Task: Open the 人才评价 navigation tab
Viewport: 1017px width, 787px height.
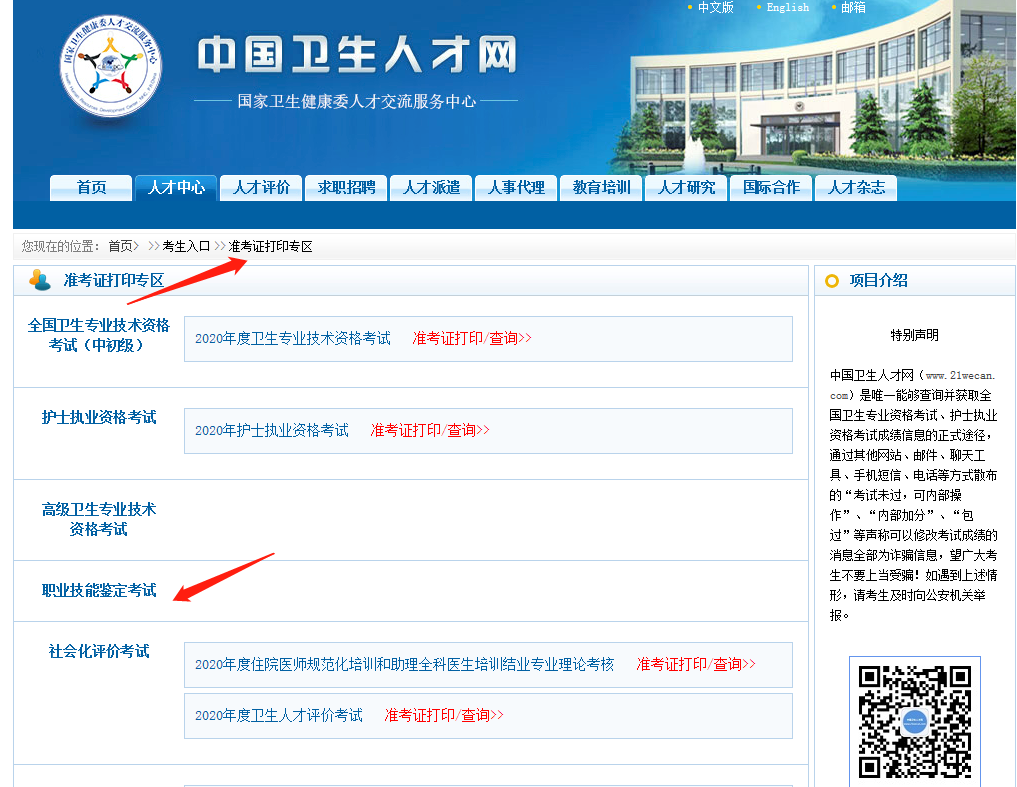Action: 261,187
